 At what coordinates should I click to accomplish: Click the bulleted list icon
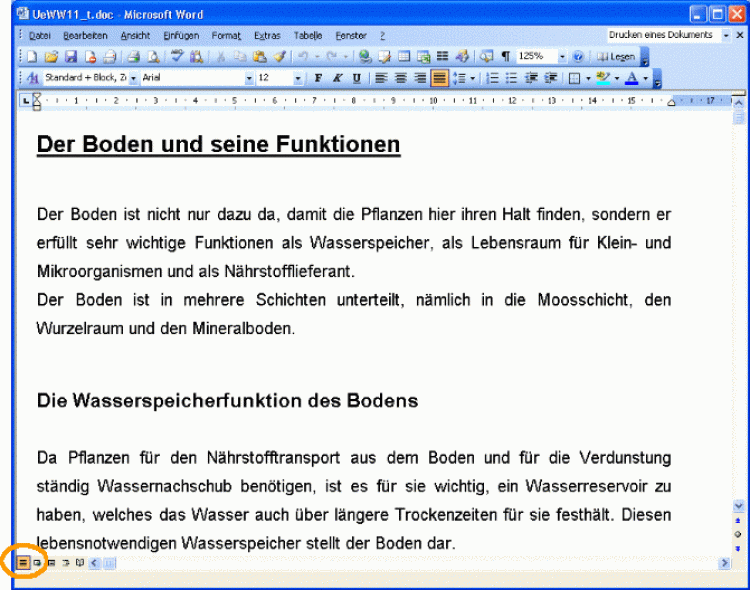[511, 78]
